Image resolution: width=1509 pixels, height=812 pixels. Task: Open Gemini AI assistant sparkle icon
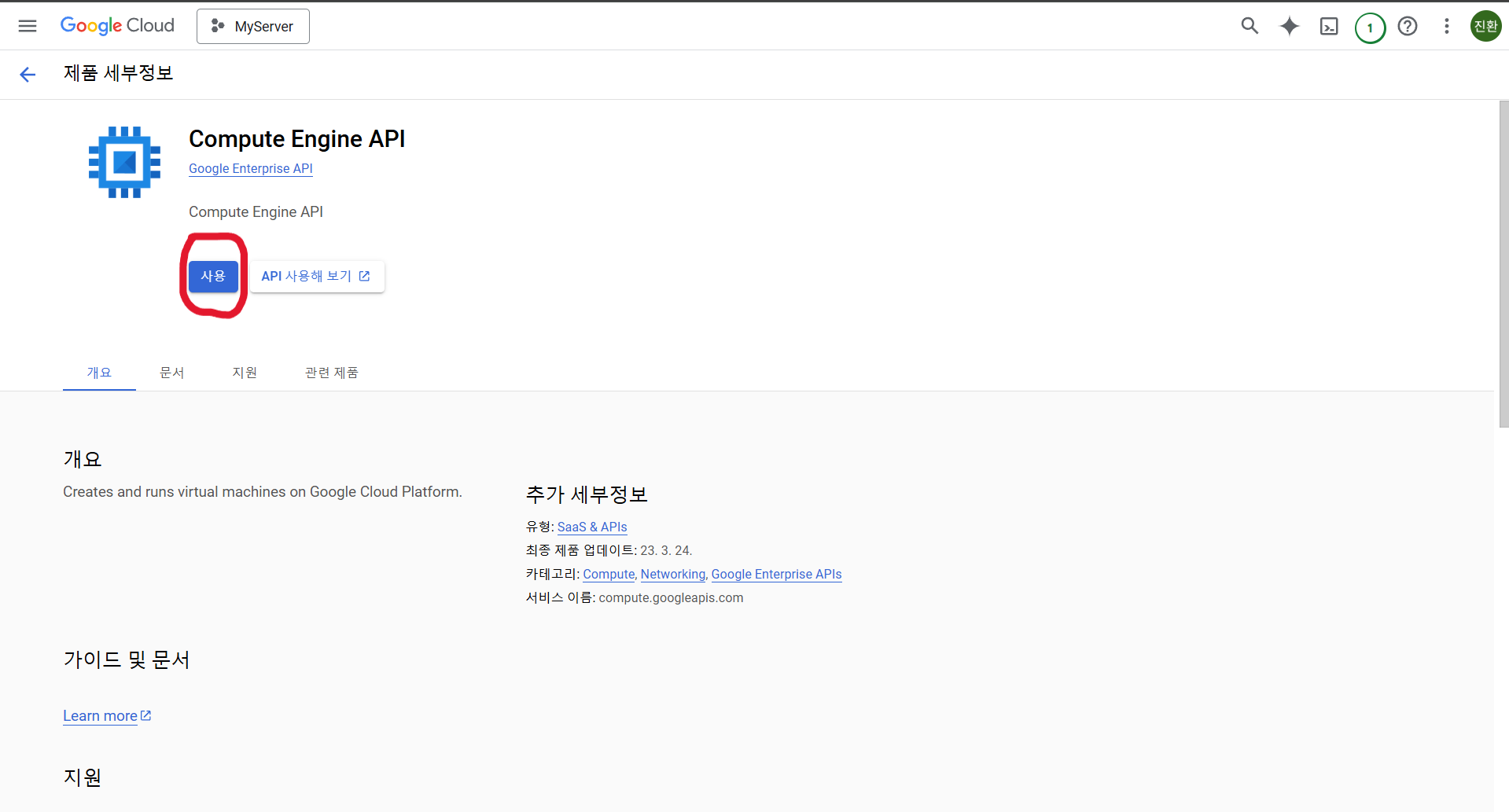pos(1289,26)
